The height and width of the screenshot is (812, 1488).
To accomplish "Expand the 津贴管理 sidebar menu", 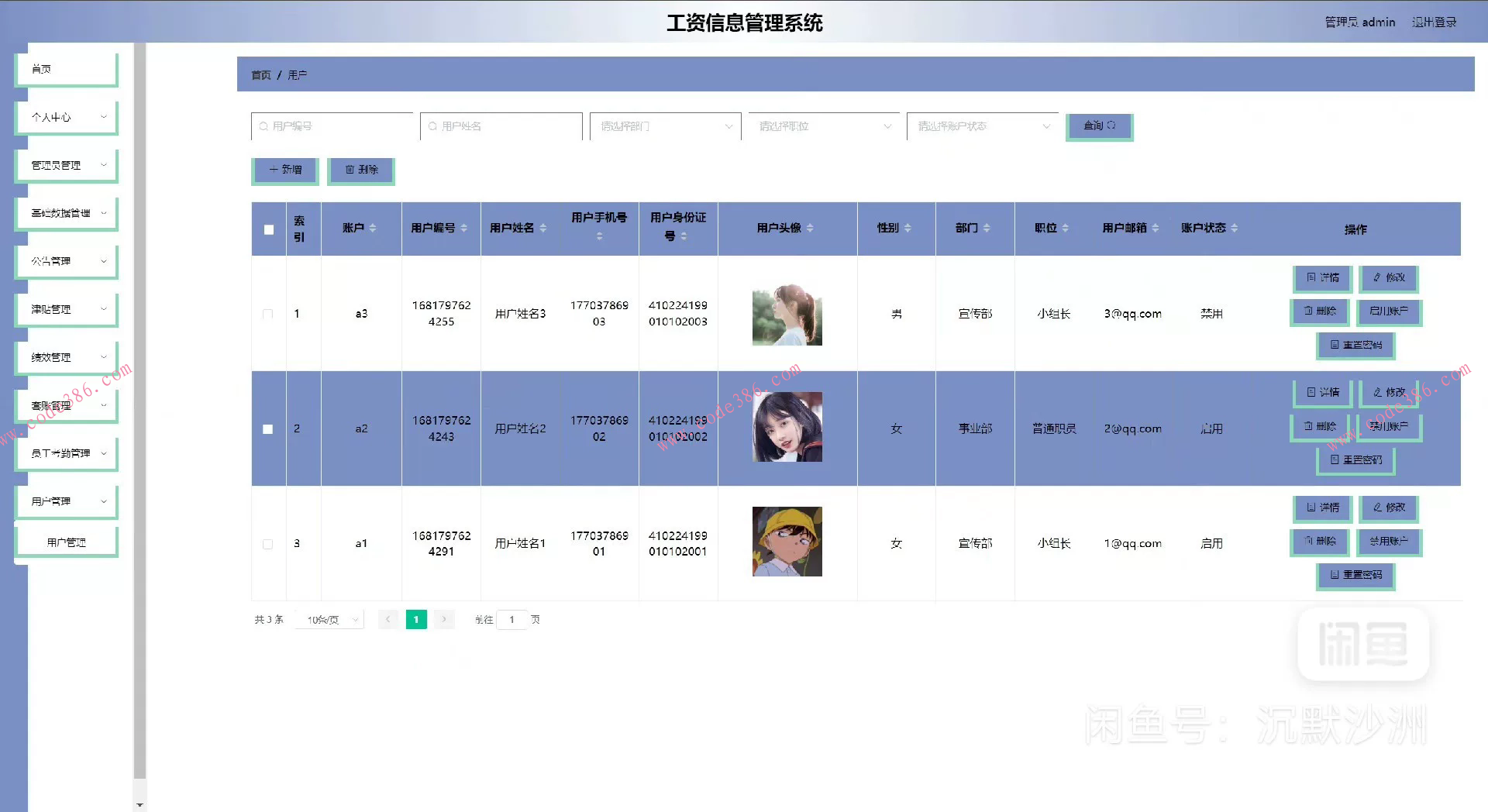I will click(67, 309).
